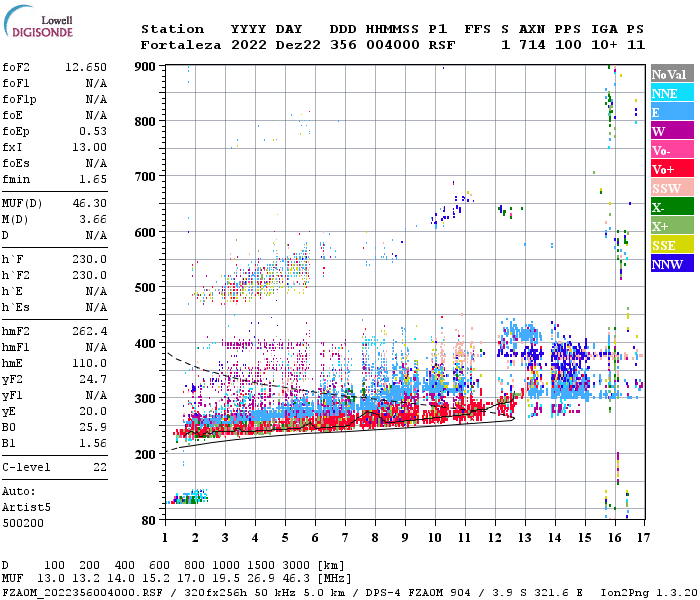This screenshot has height=600, width=700.
Task: Select the NNE legend swatch
Action: click(672, 93)
